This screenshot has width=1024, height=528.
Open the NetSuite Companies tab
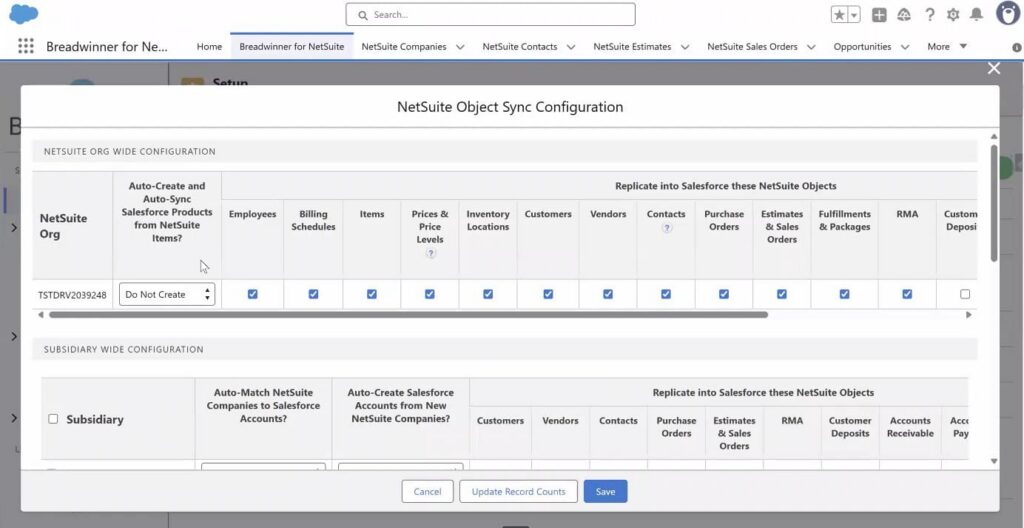[x=404, y=46]
